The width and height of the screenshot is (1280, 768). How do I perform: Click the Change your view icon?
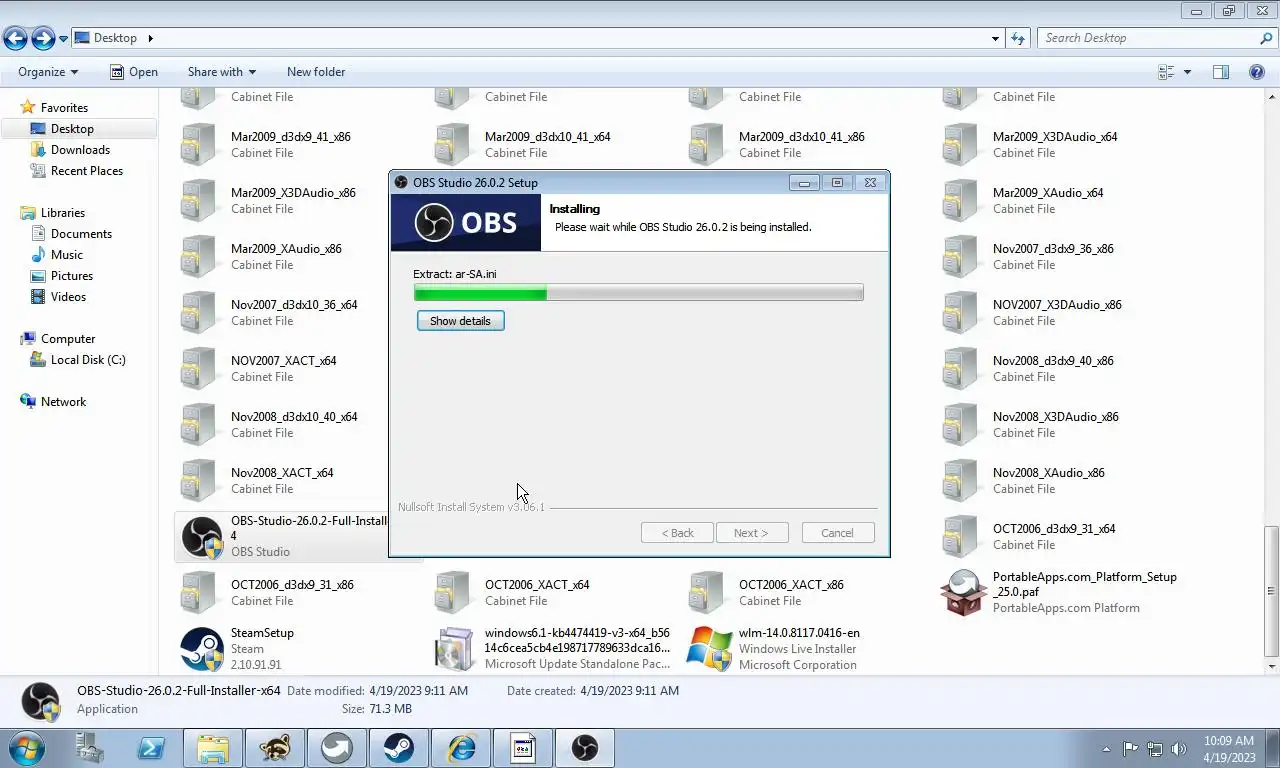[x=1166, y=72]
